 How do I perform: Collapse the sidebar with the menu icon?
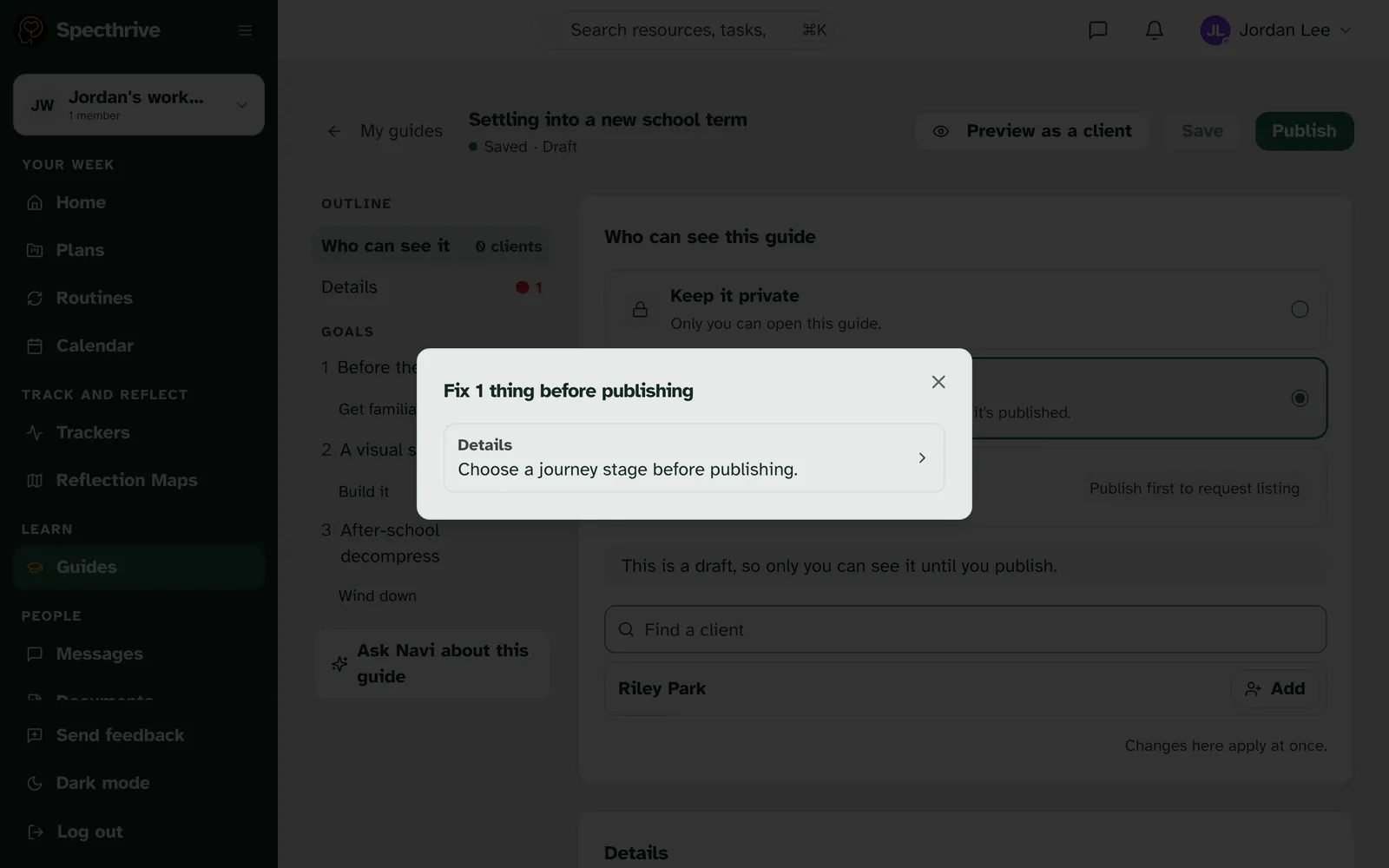click(245, 30)
